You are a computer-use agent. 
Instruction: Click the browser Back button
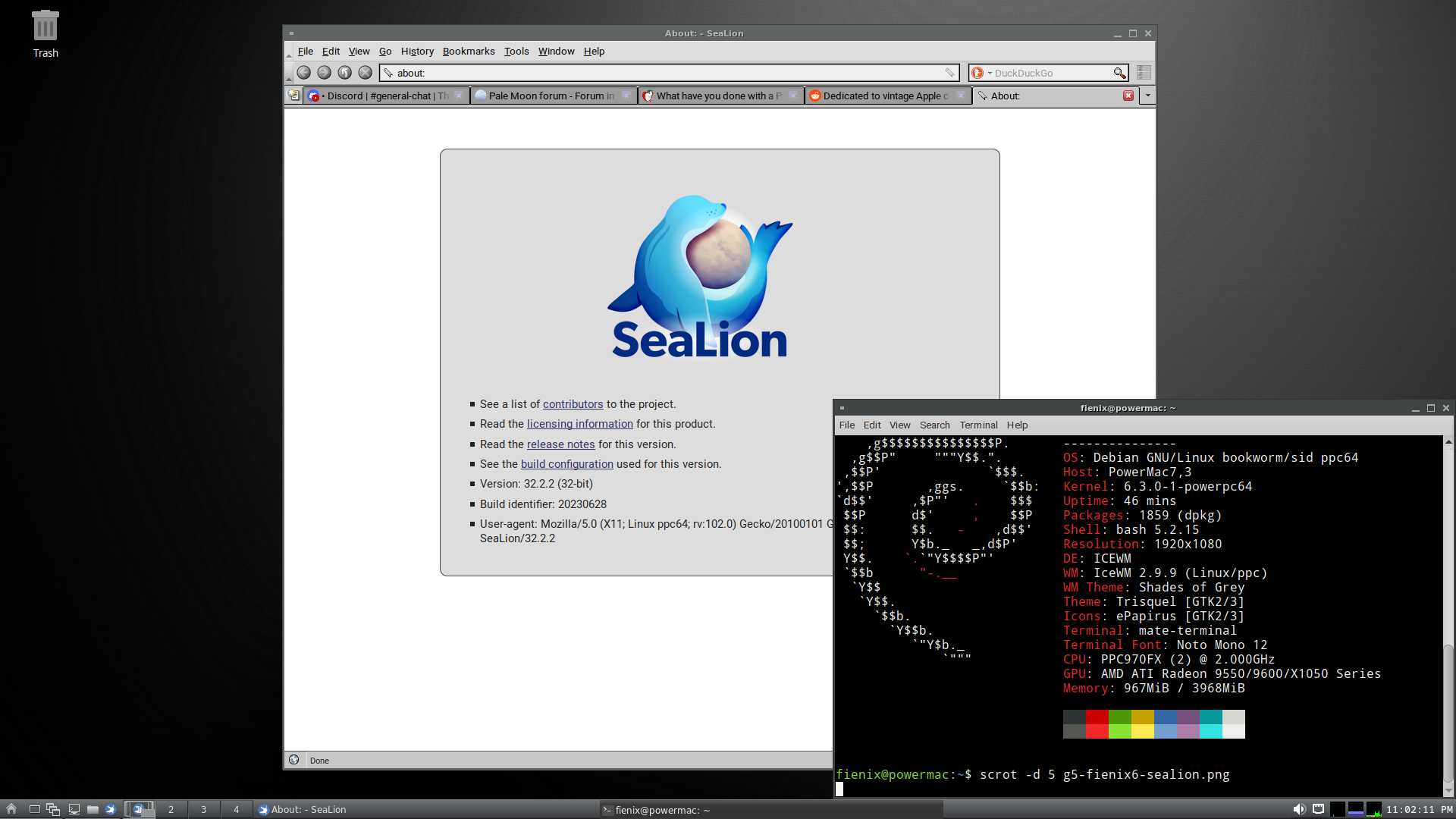tap(304, 73)
